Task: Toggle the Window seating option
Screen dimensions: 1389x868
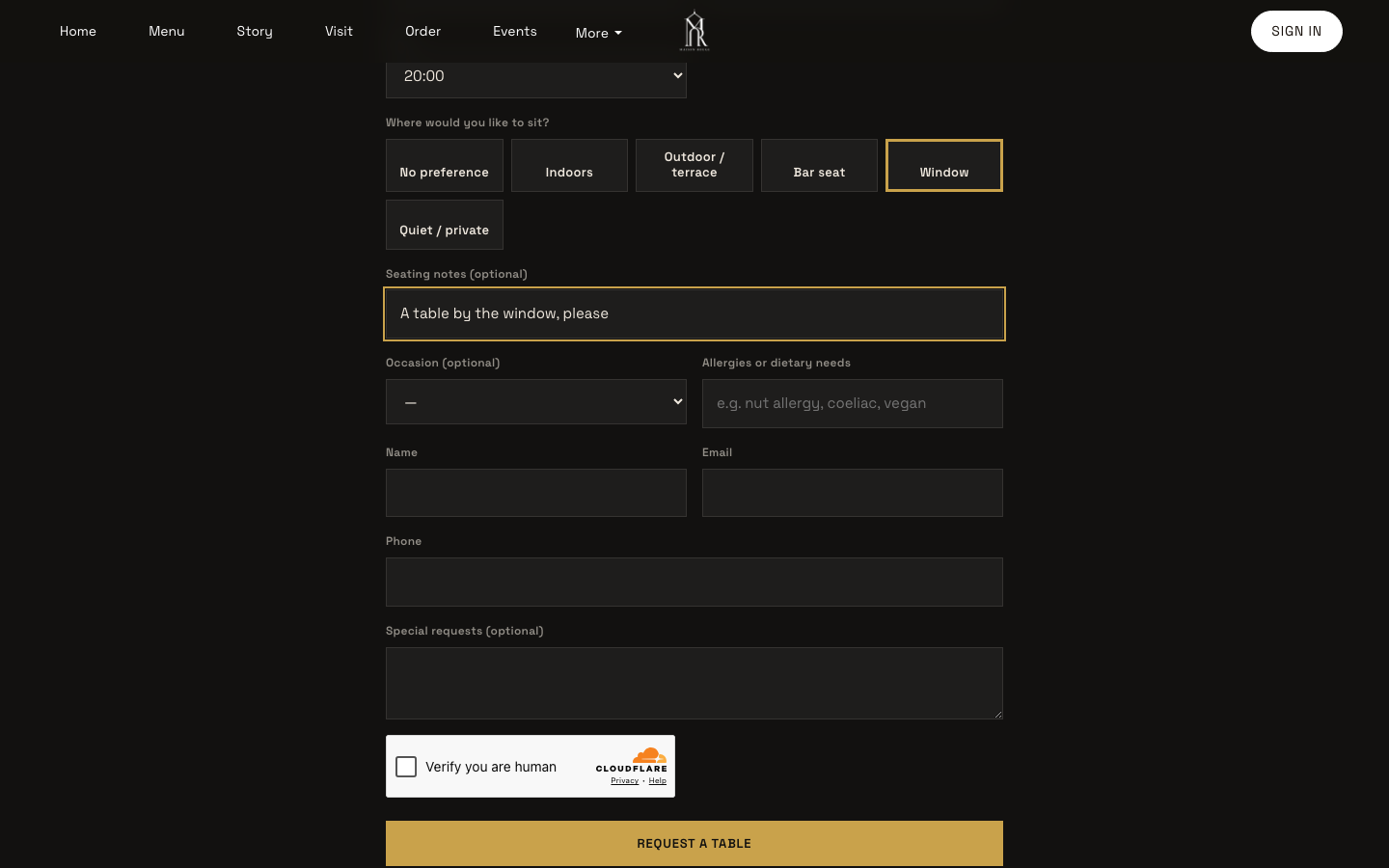Action: tap(944, 166)
